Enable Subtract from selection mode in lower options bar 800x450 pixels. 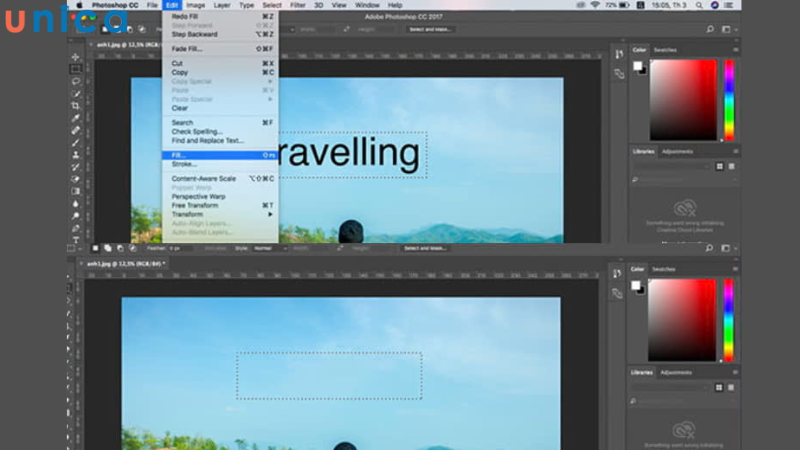120,248
